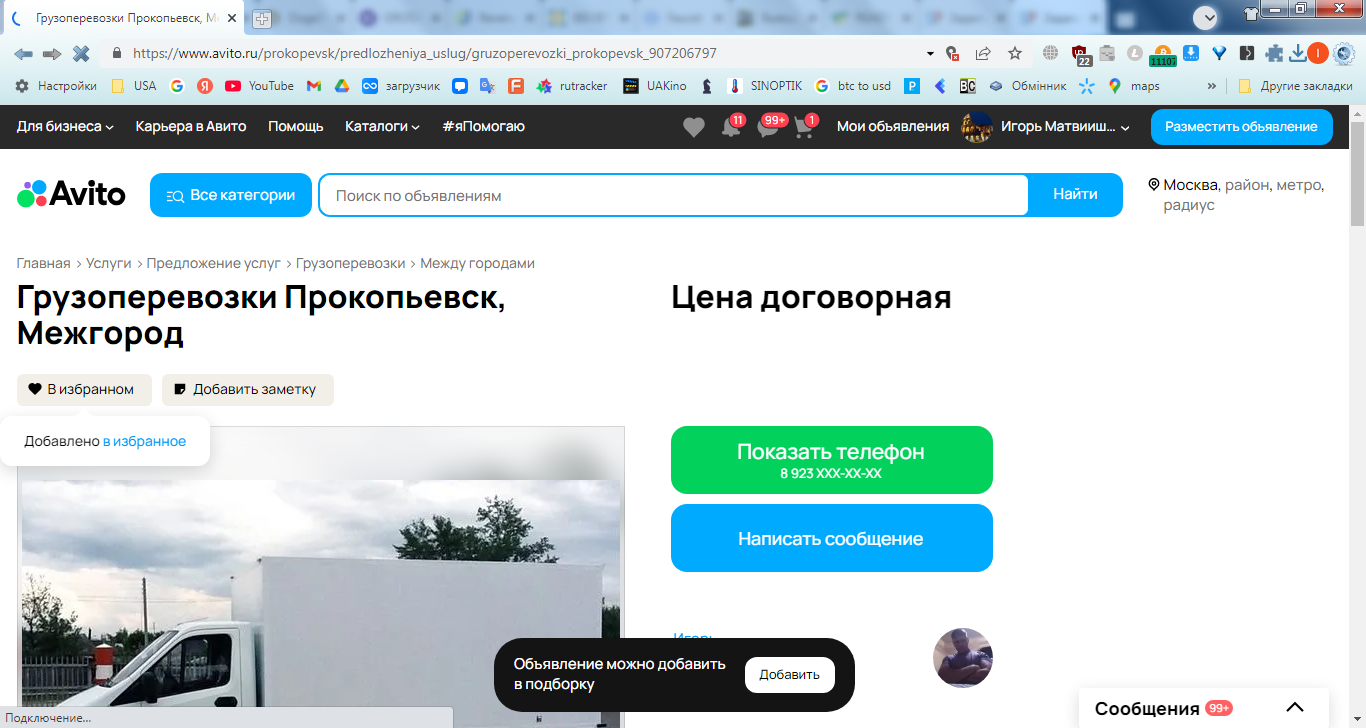
Task: Open the Другие закладки bookmarks folder
Action: coord(1295,86)
